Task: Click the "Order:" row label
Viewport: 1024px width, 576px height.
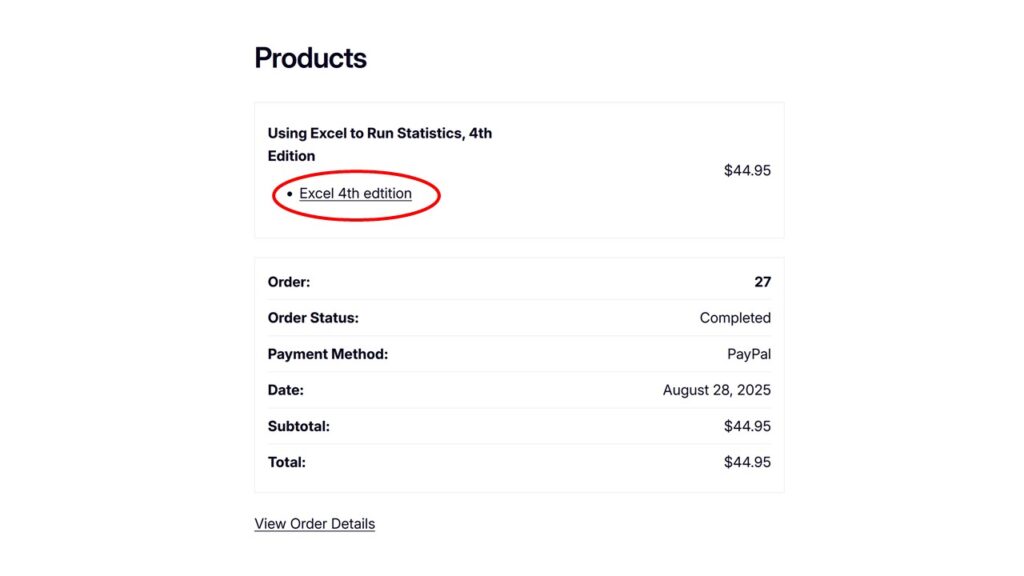Action: [289, 282]
